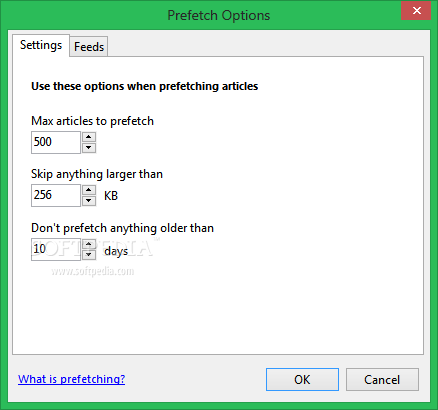Confirm settings with OK button
The image size is (438, 410).
[x=302, y=379]
